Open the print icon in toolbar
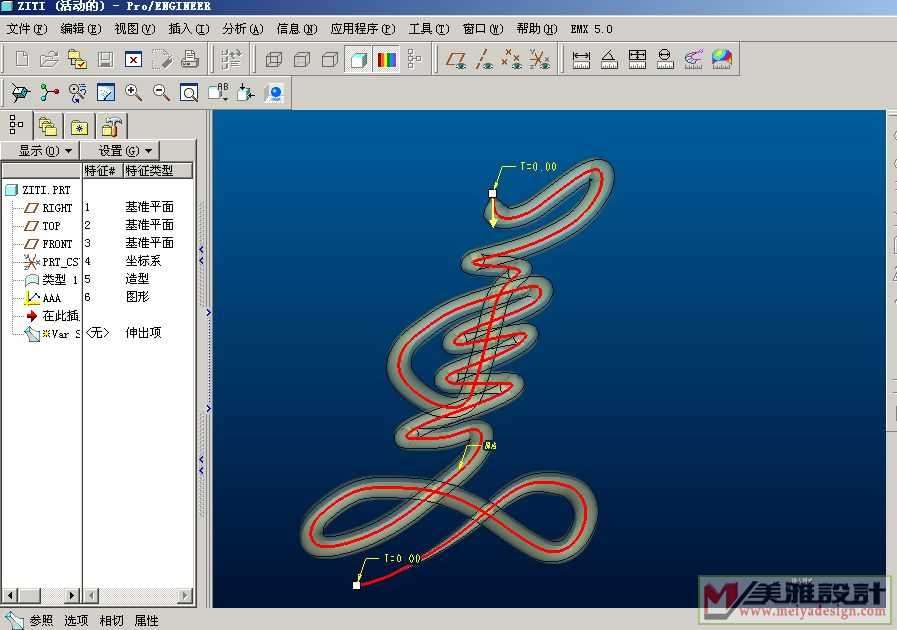The width and height of the screenshot is (897, 630). coord(189,60)
